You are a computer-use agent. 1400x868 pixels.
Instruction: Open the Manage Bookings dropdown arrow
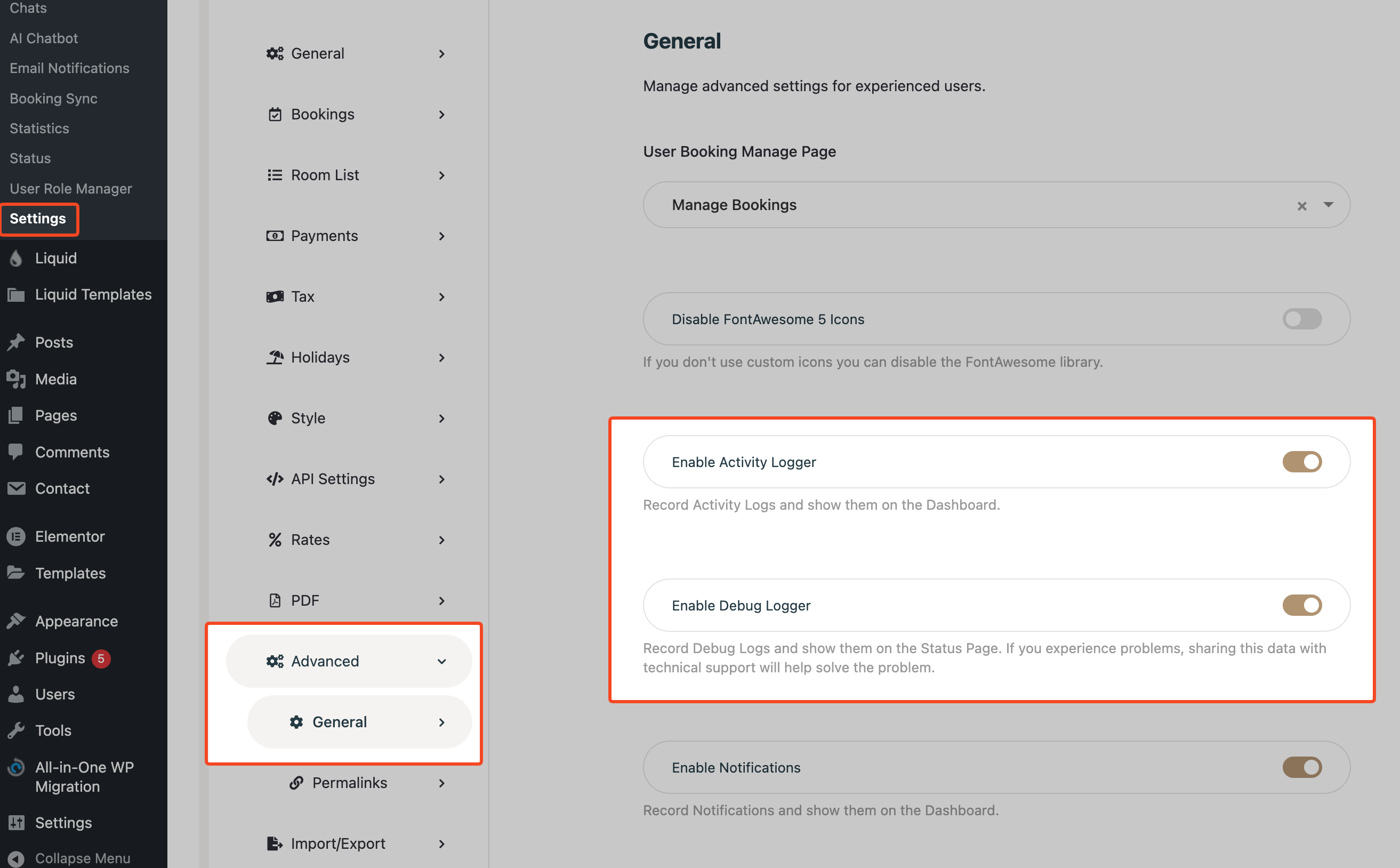coord(1328,205)
